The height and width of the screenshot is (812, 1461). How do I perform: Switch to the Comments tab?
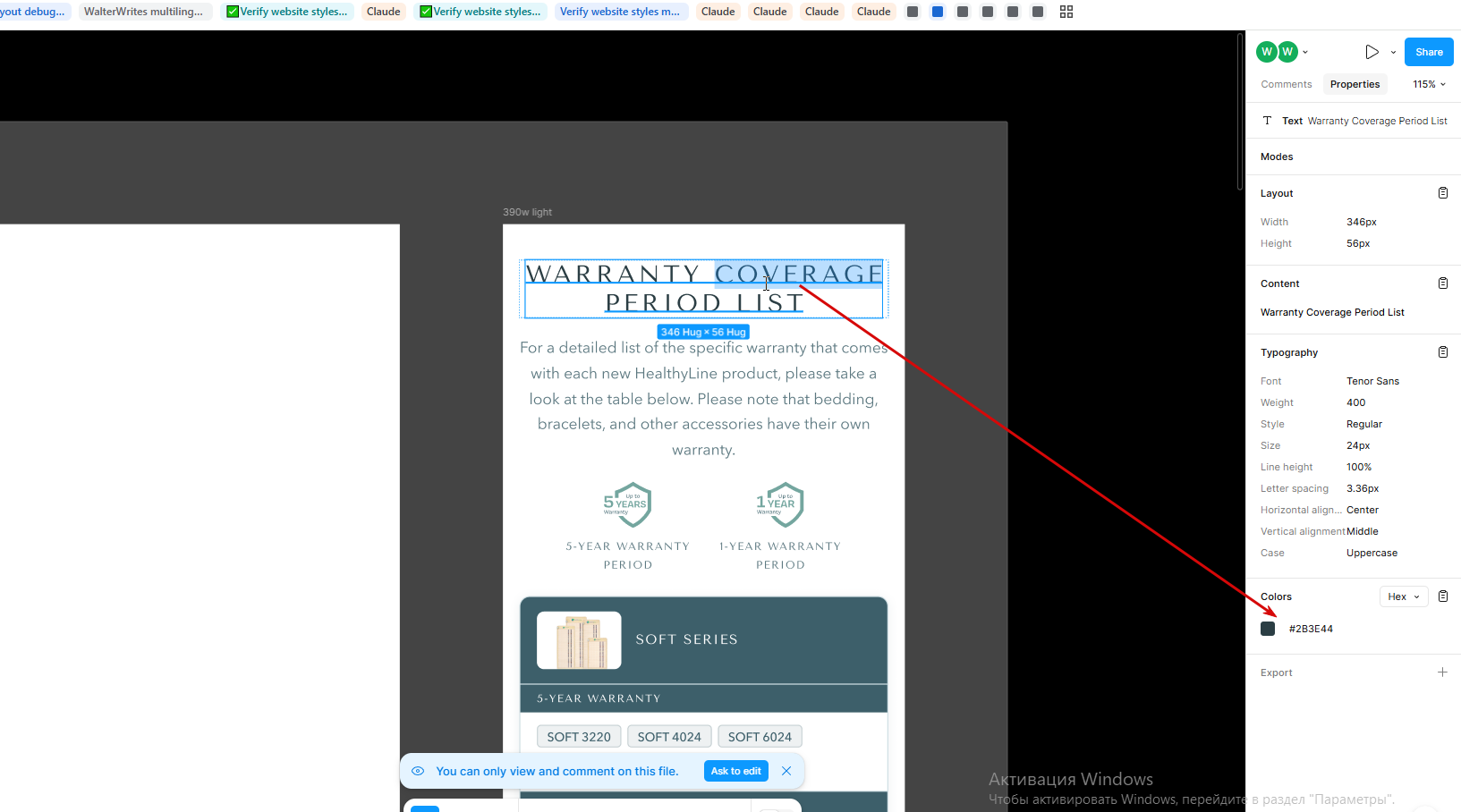[1287, 84]
